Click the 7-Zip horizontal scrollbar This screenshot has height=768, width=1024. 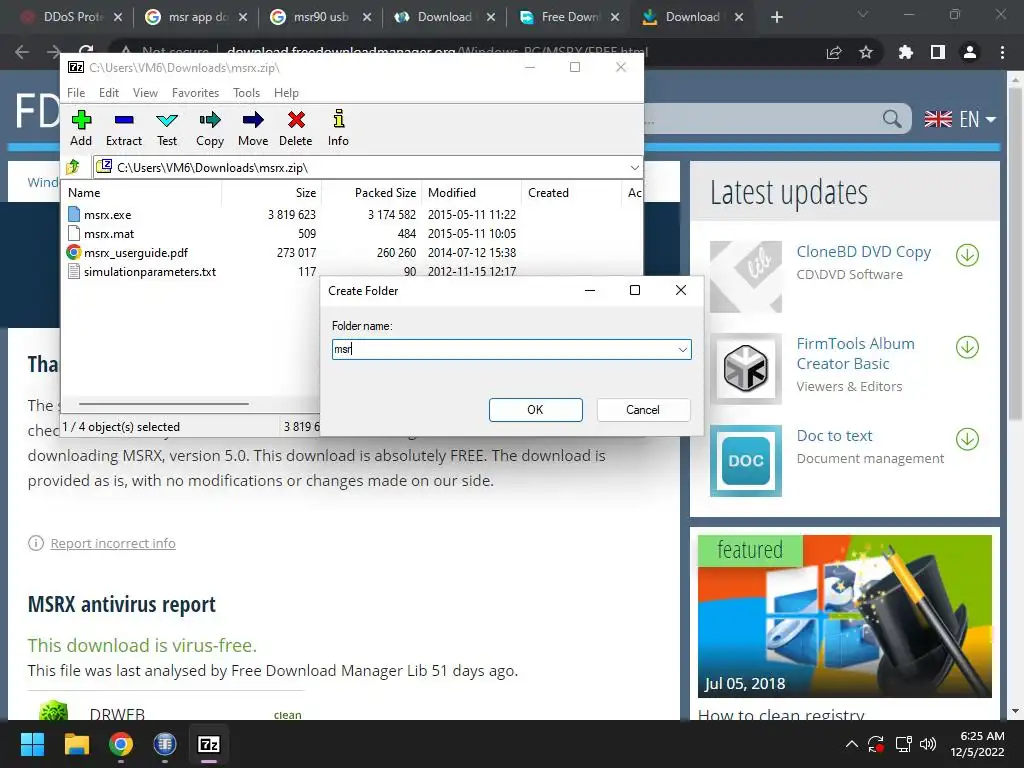point(163,404)
